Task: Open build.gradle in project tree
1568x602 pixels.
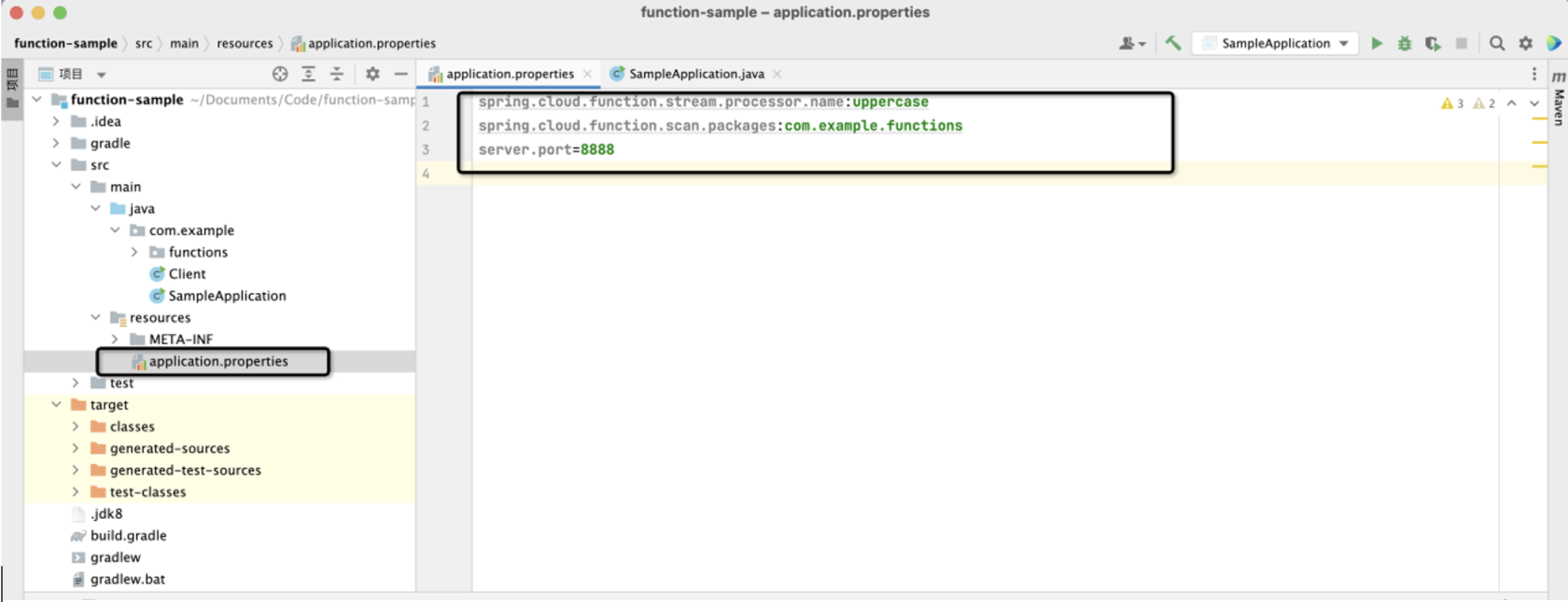Action: tap(128, 536)
